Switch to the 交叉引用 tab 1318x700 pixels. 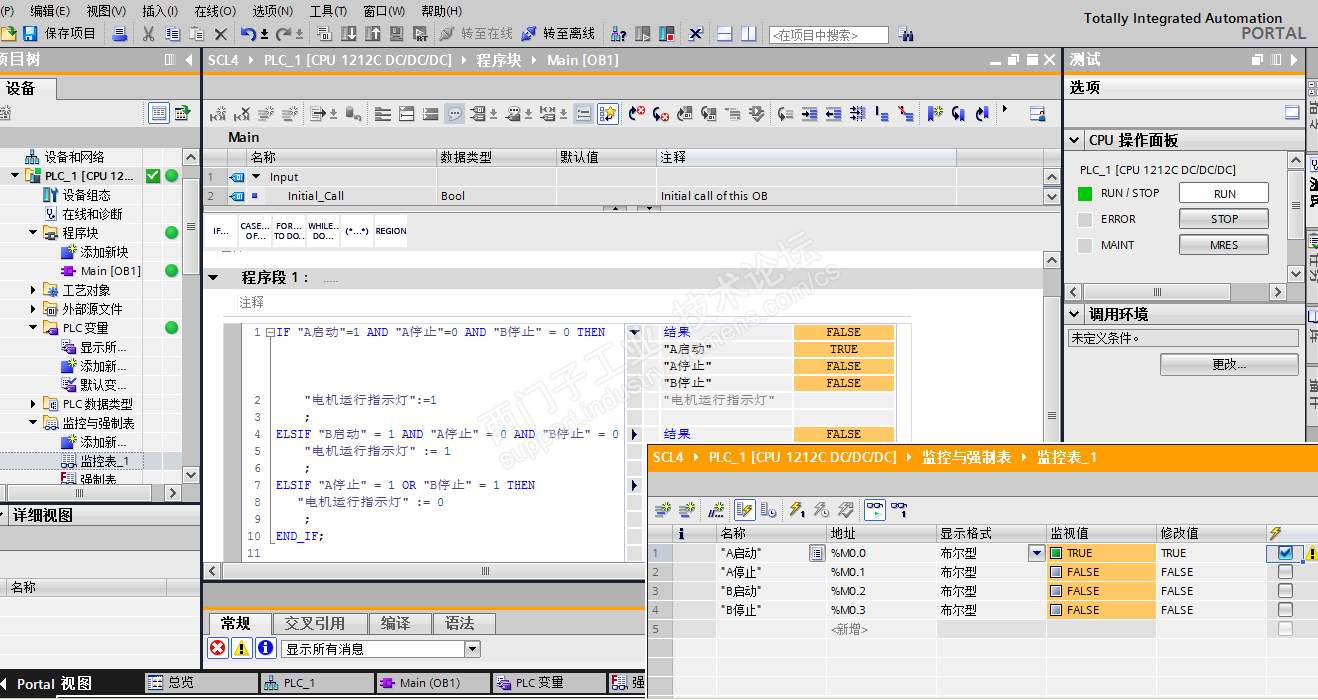tap(314, 623)
